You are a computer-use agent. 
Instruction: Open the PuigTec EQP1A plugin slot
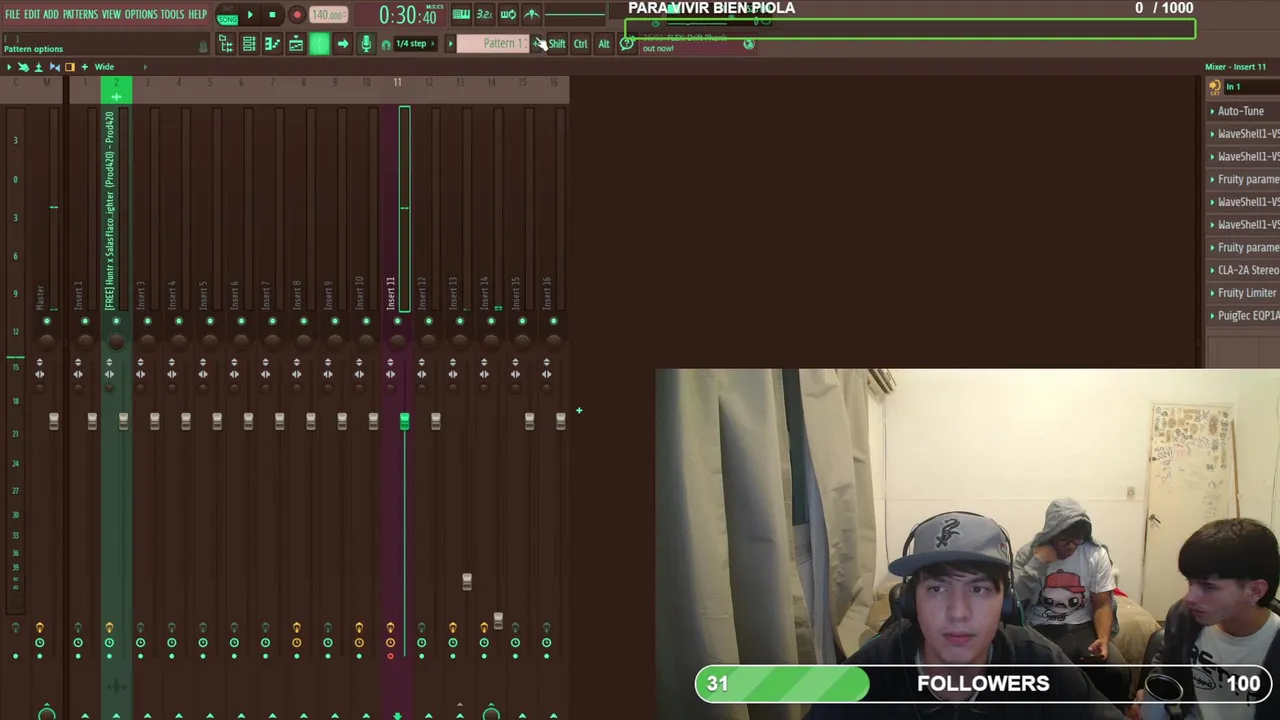point(1244,316)
